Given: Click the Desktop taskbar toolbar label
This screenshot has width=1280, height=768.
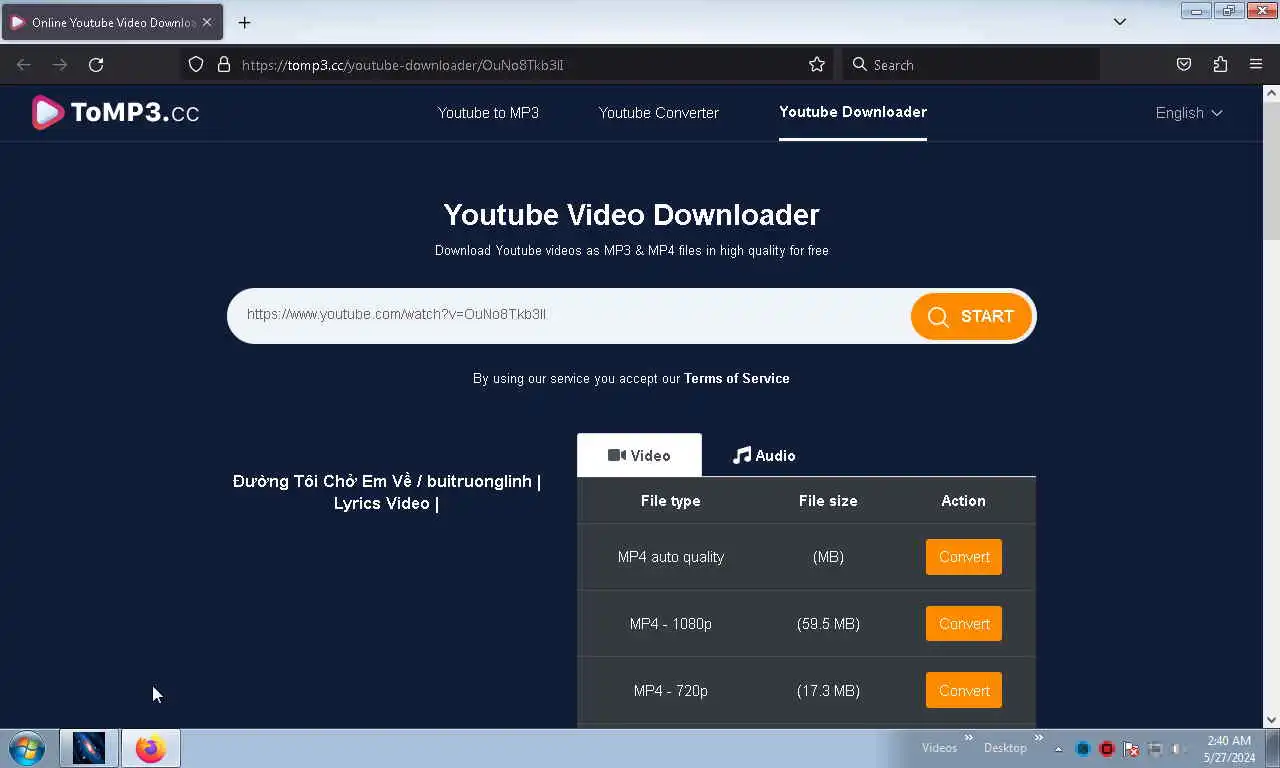Looking at the screenshot, I should 1005,748.
